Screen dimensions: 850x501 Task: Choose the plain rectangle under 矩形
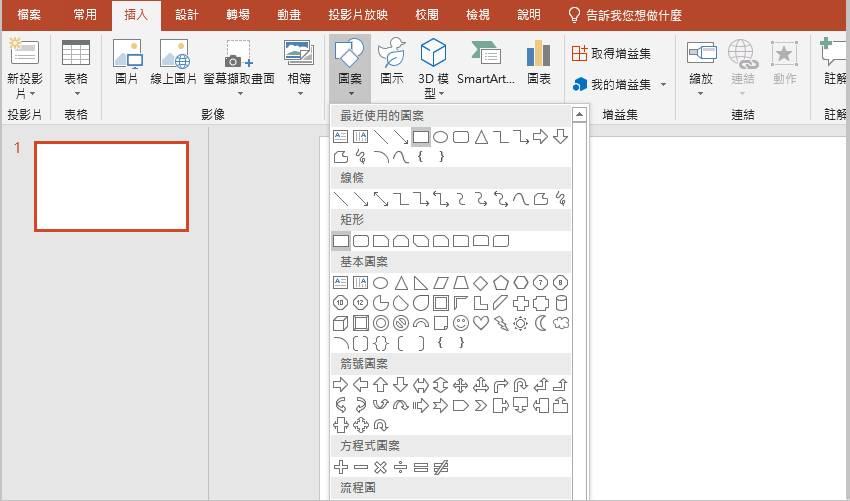tap(340, 241)
